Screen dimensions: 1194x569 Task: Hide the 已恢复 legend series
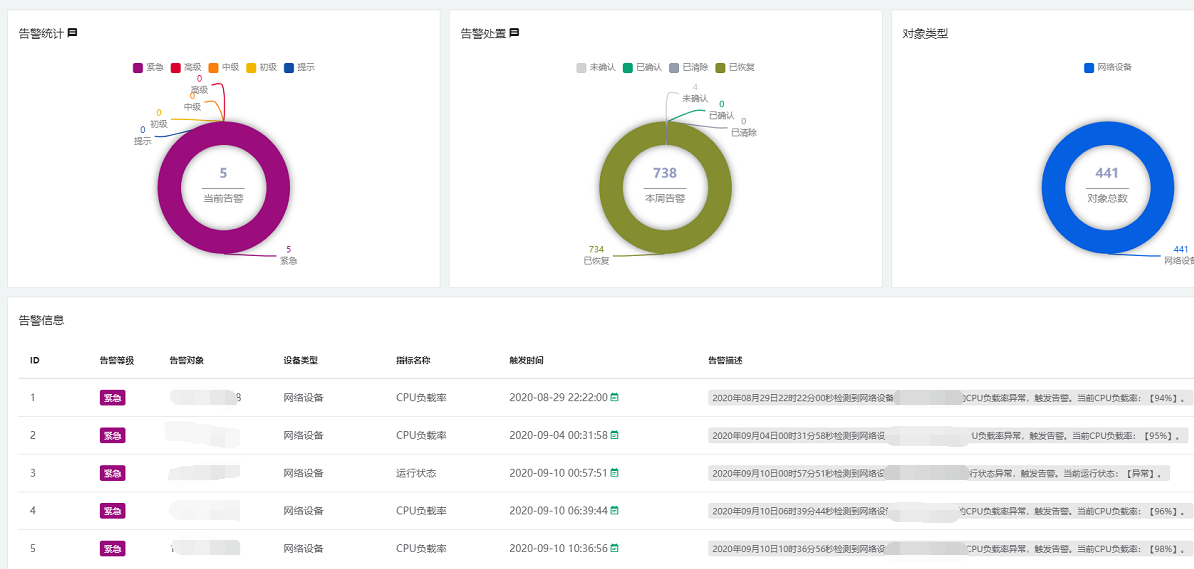[x=735, y=67]
